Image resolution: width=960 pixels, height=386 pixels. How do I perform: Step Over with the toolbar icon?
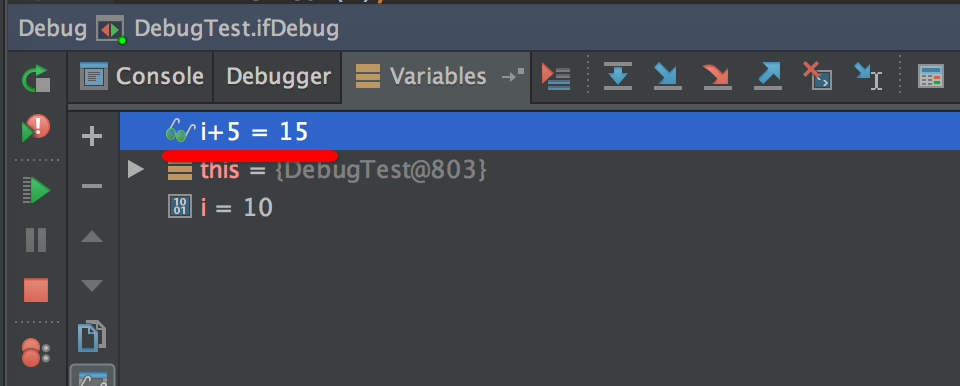[618, 76]
